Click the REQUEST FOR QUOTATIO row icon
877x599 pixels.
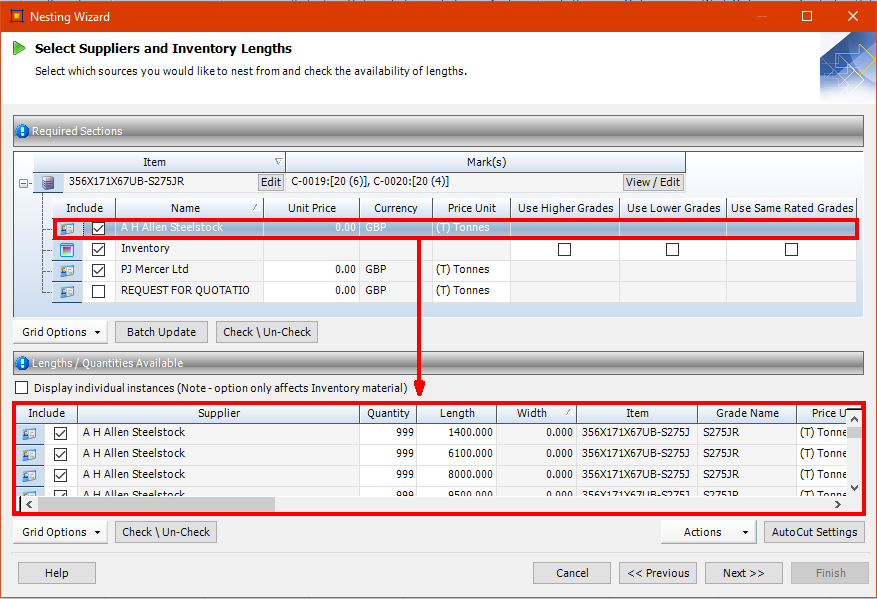point(67,291)
